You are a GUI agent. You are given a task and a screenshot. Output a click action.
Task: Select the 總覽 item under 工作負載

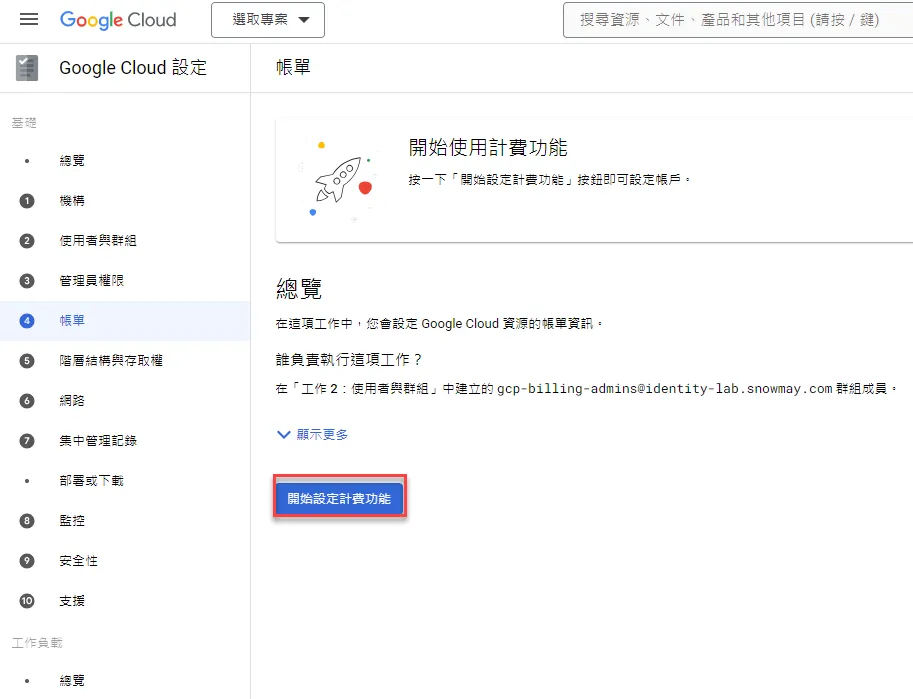coord(72,680)
